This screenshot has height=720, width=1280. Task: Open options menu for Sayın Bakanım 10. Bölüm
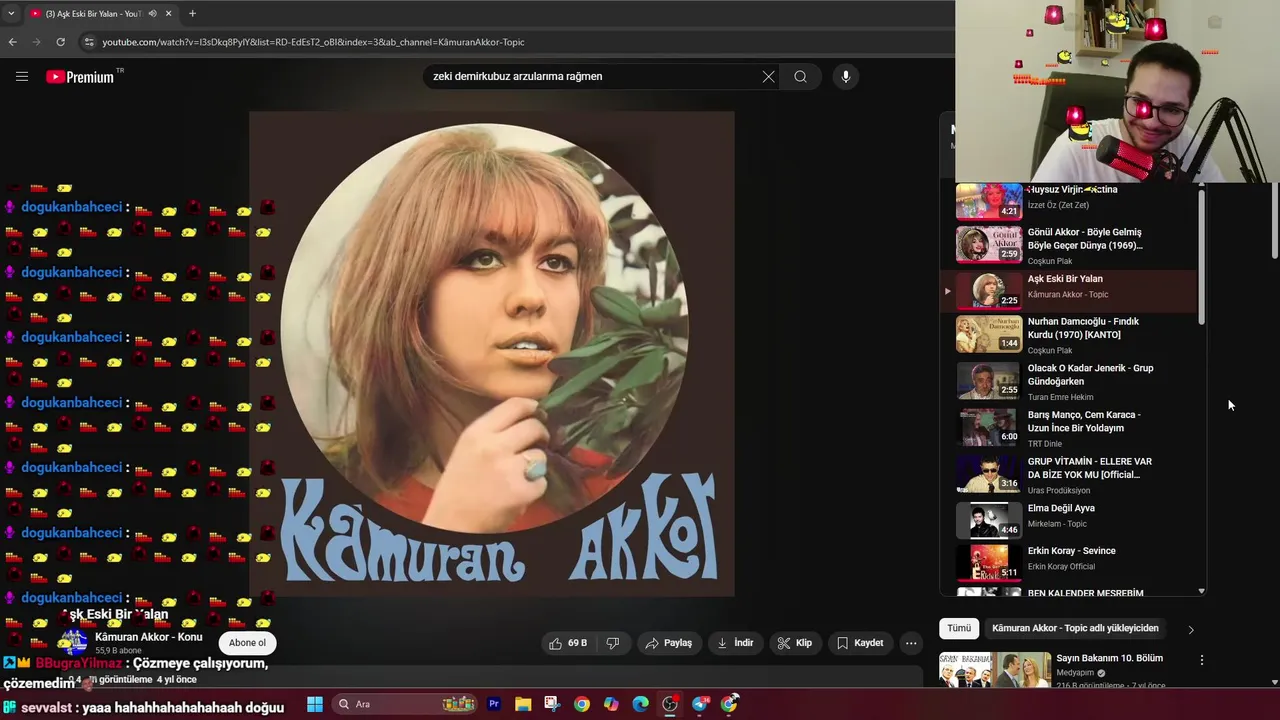click(1201, 660)
